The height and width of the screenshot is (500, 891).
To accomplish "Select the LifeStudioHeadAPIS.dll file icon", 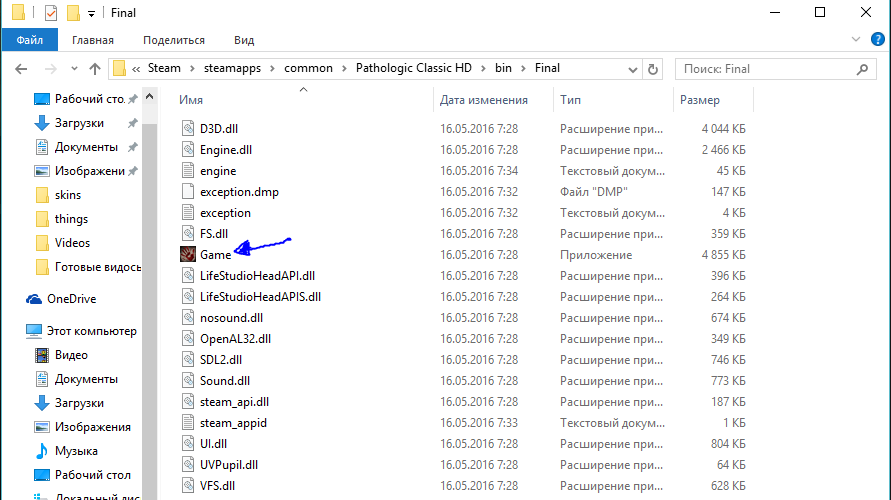I will [x=188, y=297].
